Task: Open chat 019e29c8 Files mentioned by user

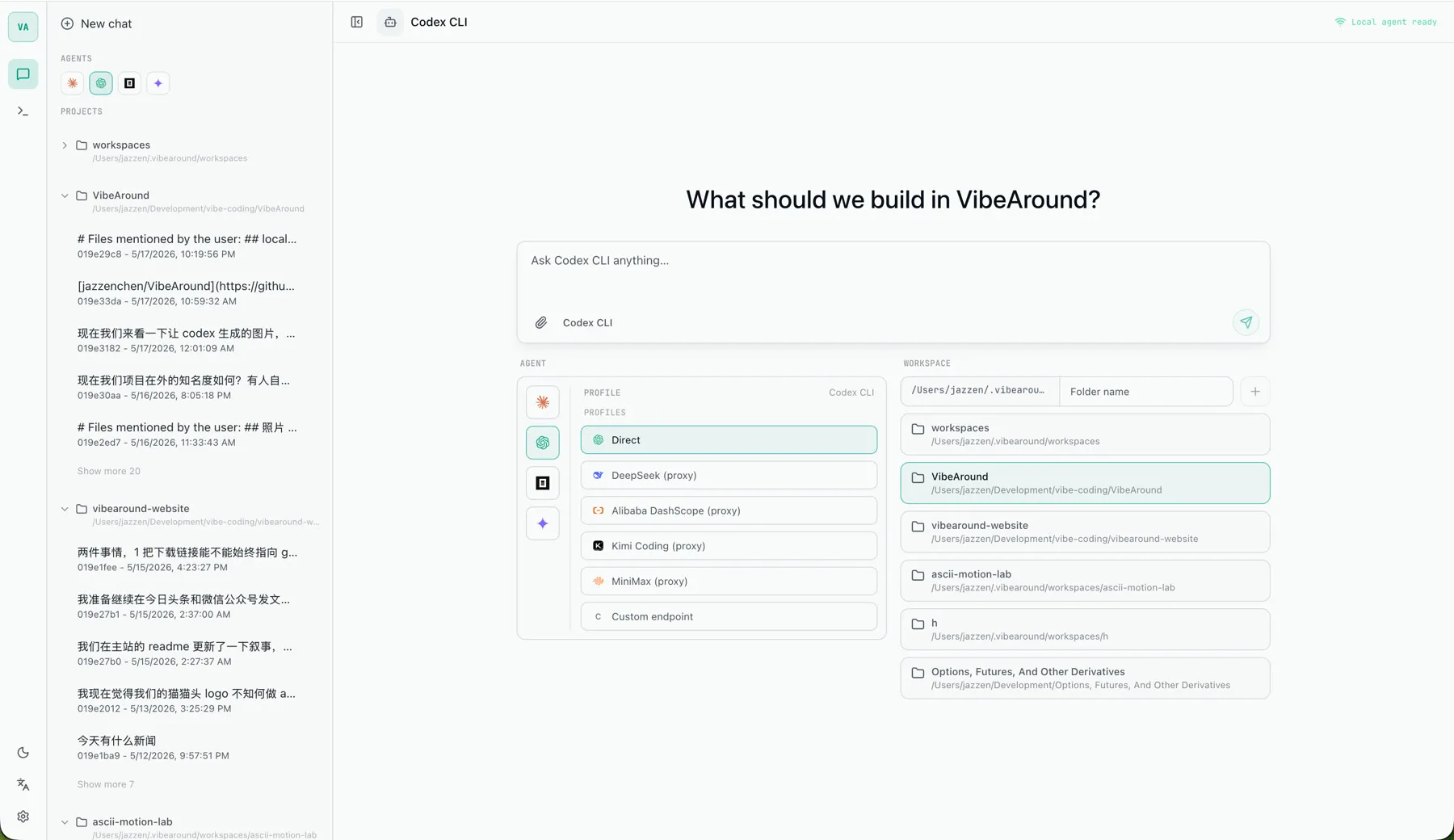Action: click(x=187, y=246)
